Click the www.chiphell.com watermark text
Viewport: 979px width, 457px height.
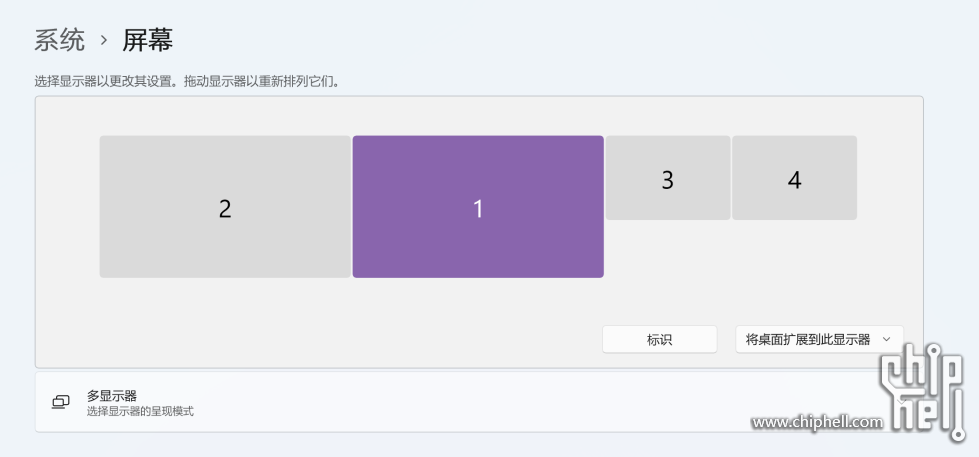click(817, 423)
